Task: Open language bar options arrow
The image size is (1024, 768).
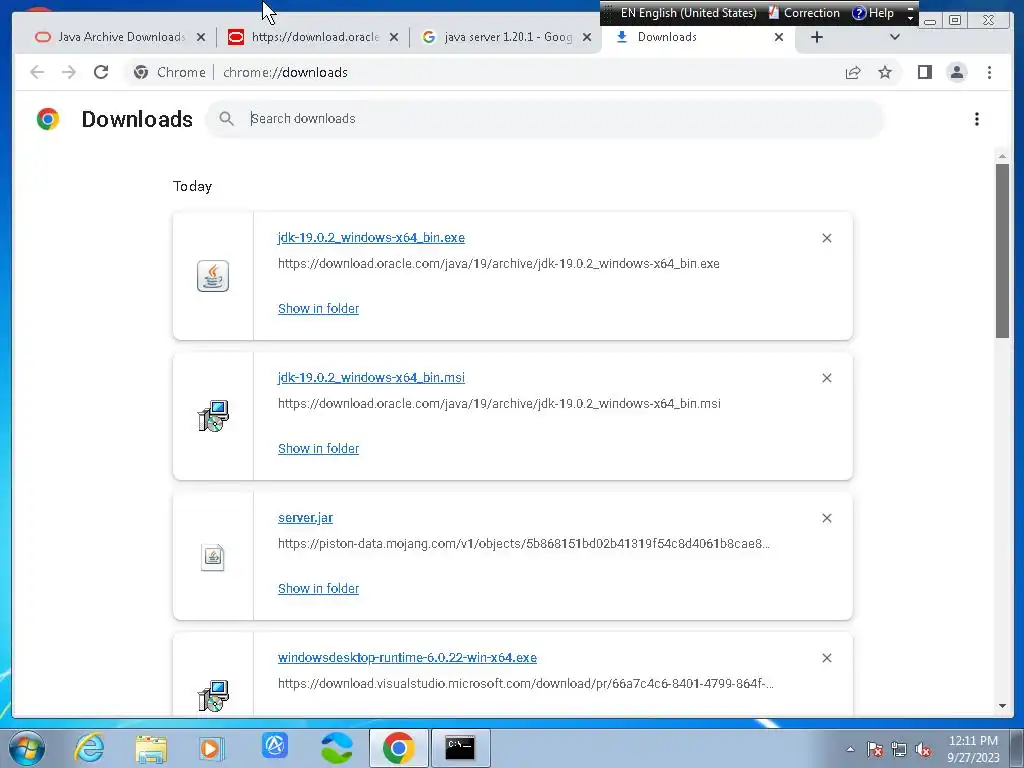Action: (910, 17)
